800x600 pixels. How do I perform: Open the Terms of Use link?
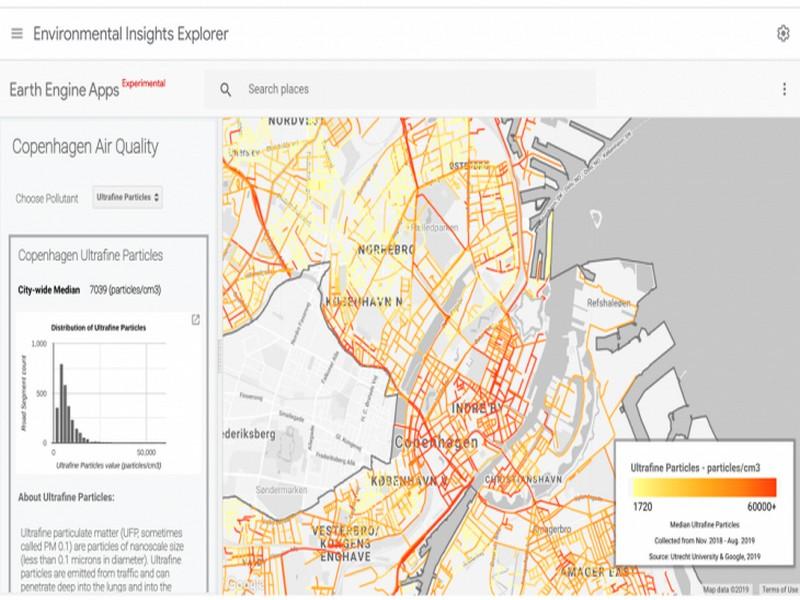click(x=780, y=590)
